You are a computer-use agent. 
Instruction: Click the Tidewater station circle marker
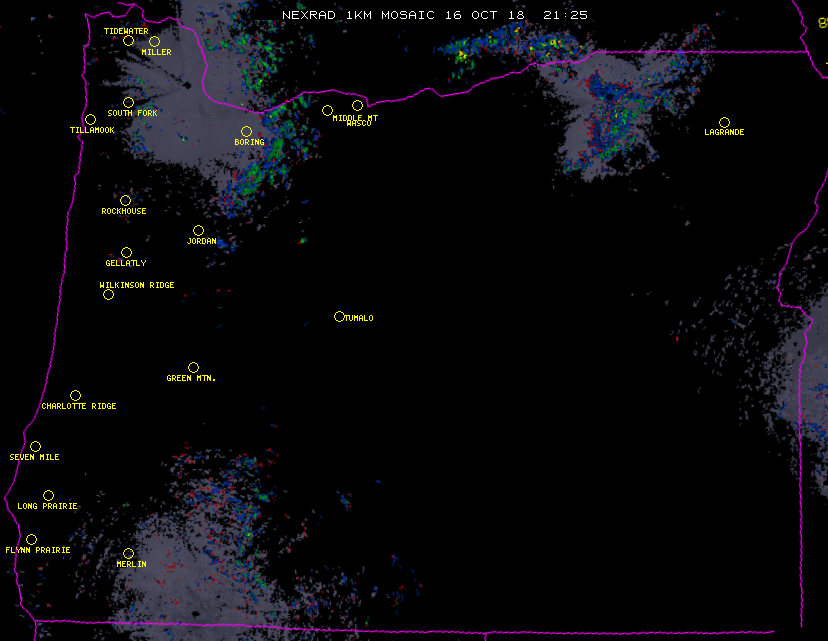[128, 41]
